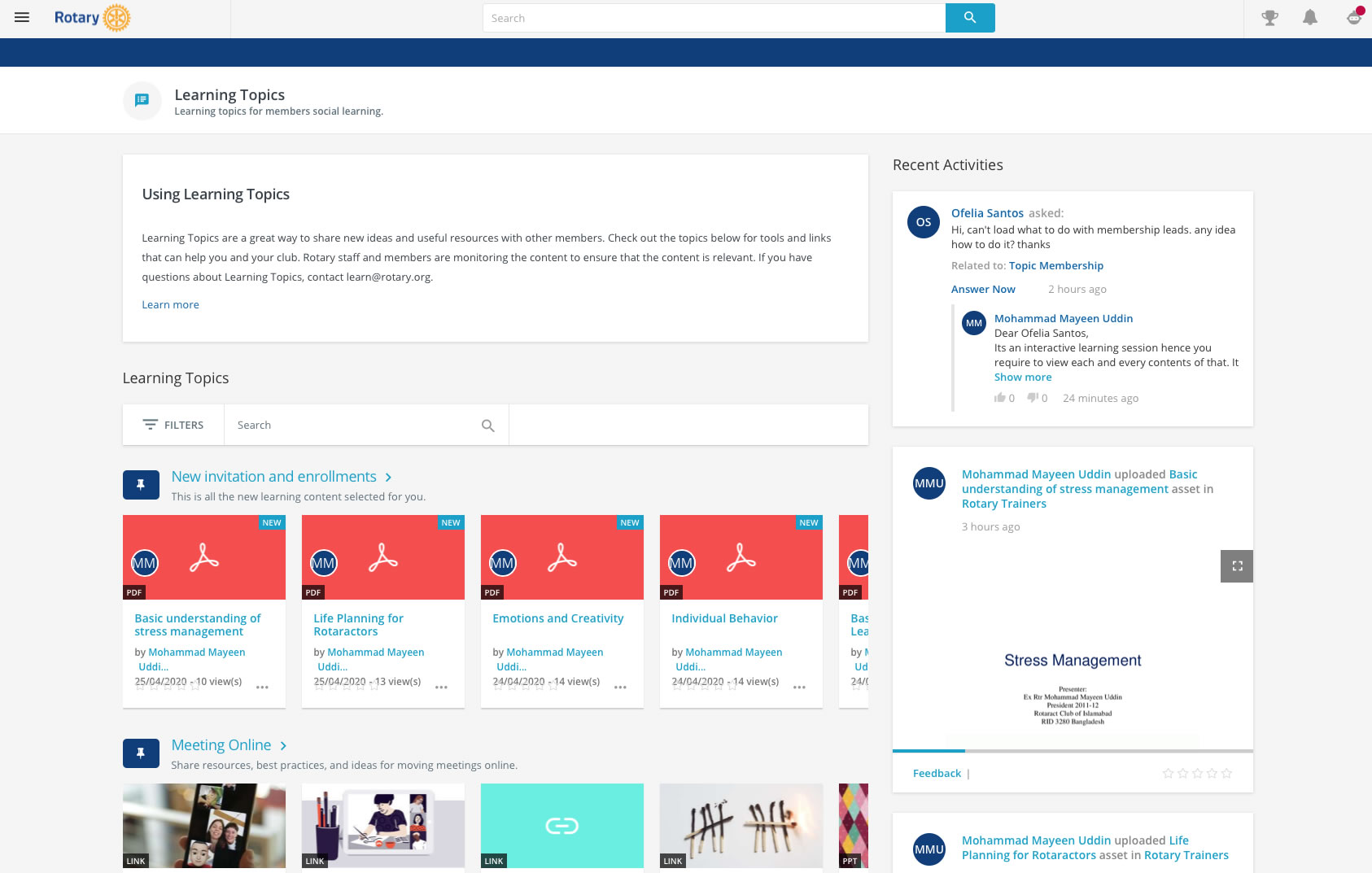Rate five stars on the Feedback bar
The height and width of the screenshot is (873, 1372).
(1227, 773)
